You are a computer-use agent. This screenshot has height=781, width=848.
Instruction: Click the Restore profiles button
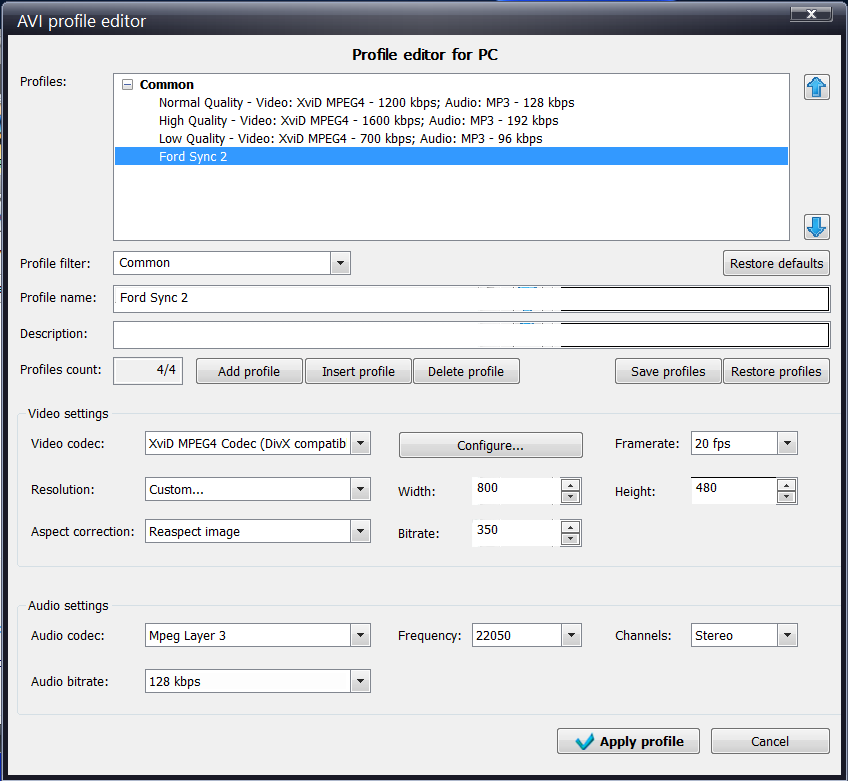coord(776,372)
